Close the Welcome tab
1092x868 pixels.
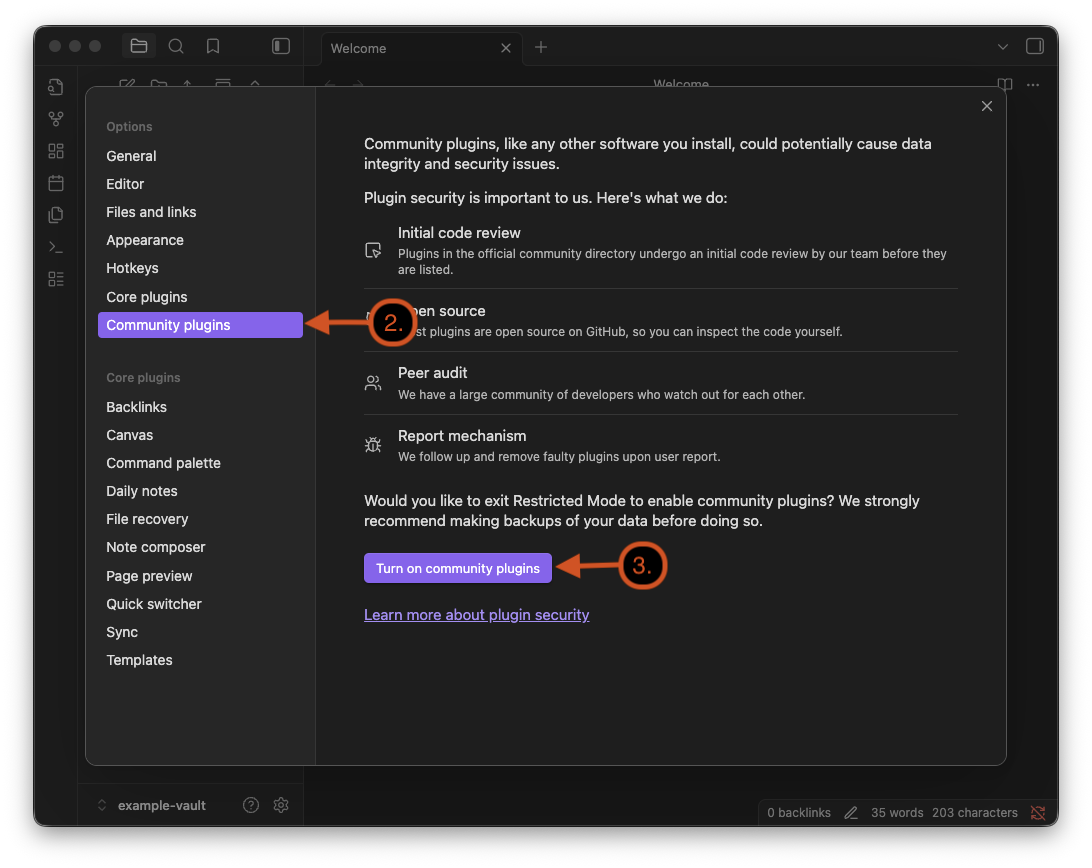point(506,48)
